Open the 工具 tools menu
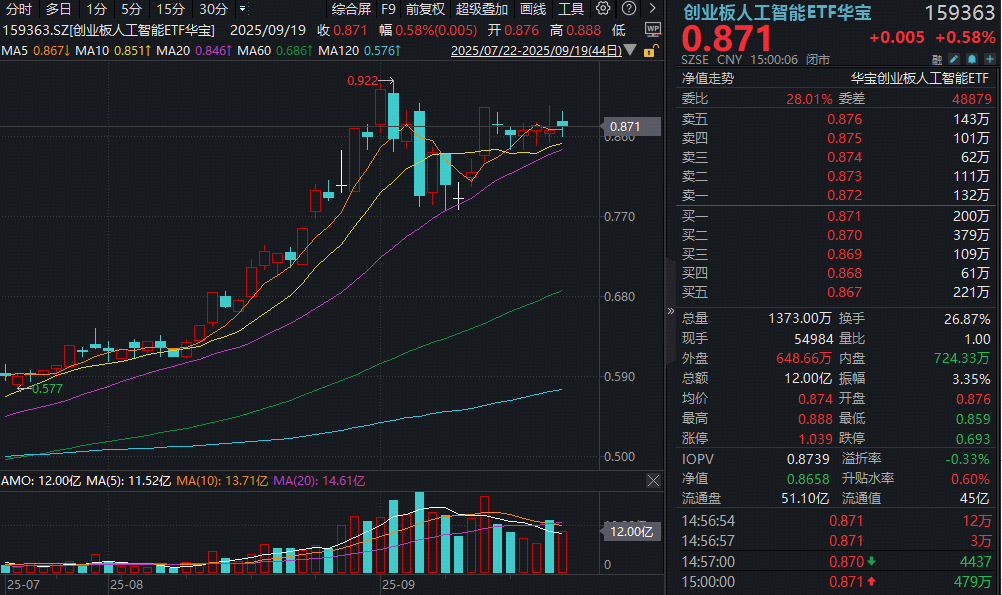The height and width of the screenshot is (595, 1002). click(569, 8)
